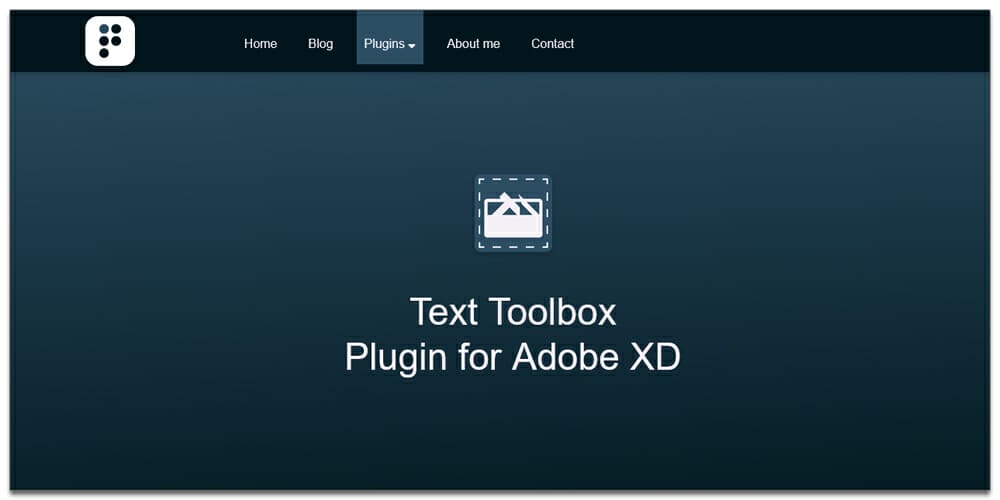1000x500 pixels.
Task: Navigate to About me page
Action: (473, 44)
